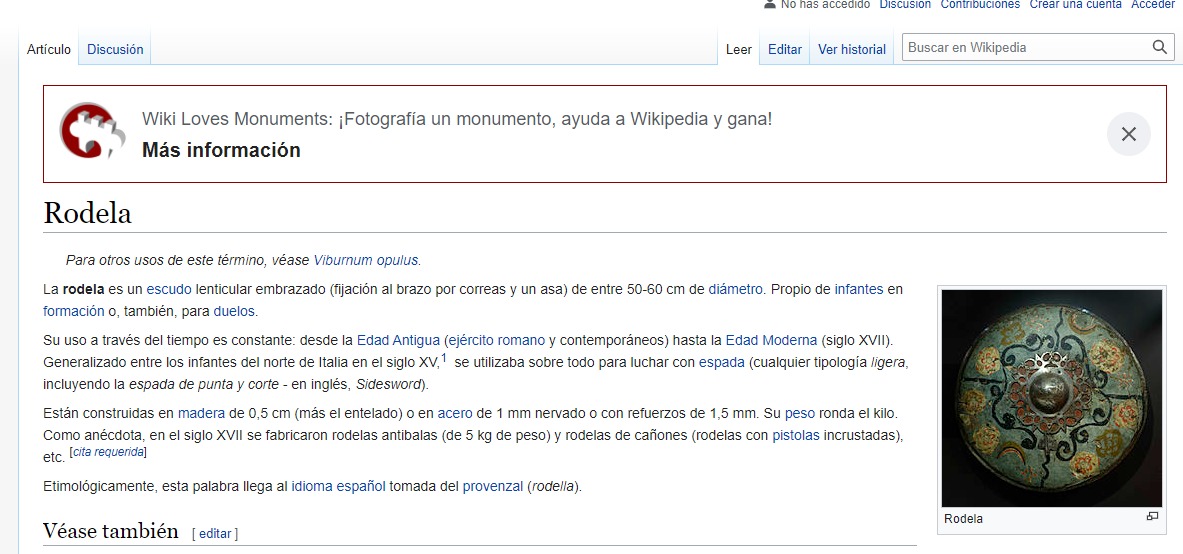Jump to footnote reference 1

pyautogui.click(x=444, y=359)
